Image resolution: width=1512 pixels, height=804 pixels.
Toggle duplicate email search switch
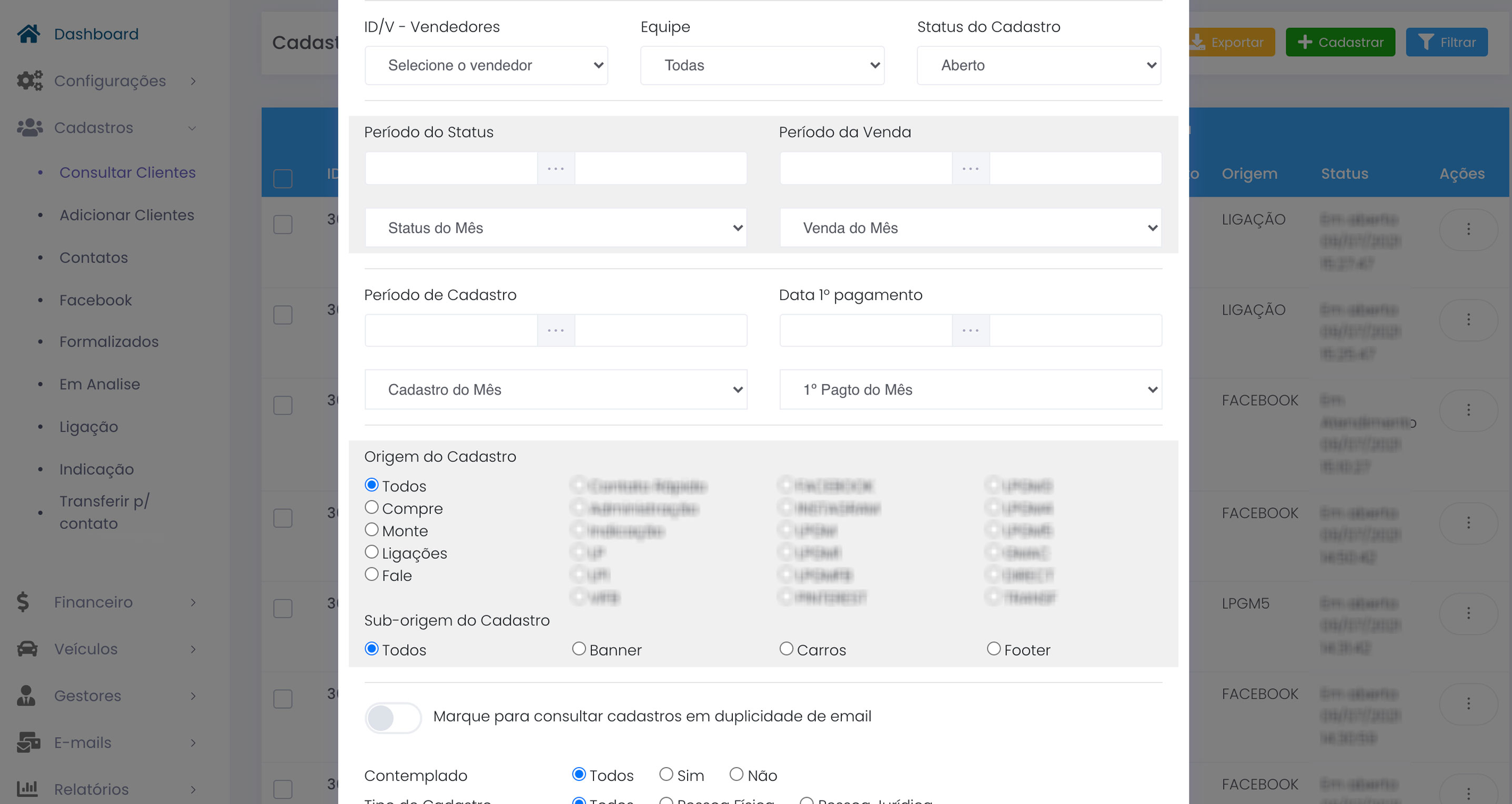[x=392, y=718]
